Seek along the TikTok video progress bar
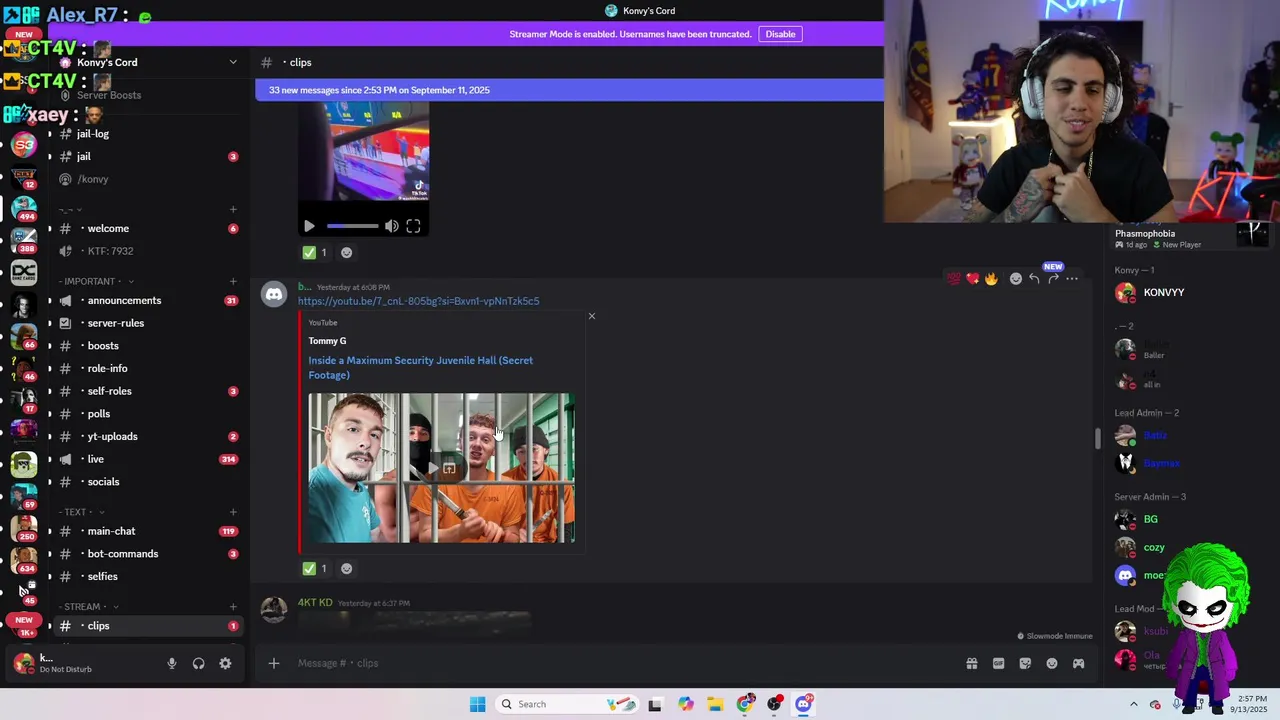Viewport: 1280px width, 720px height. click(x=352, y=226)
